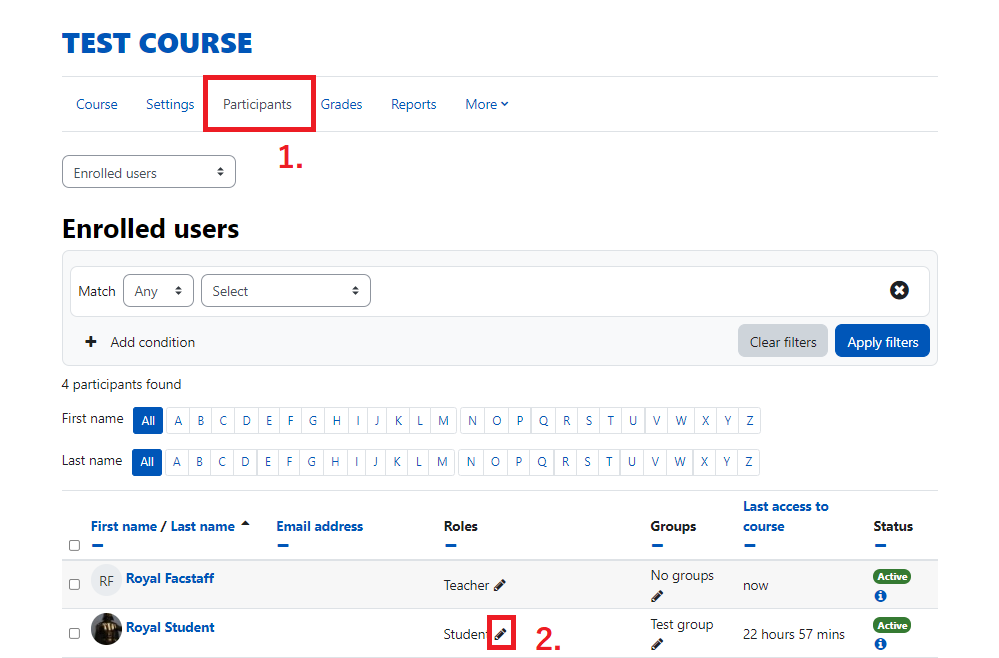999x658 pixels.
Task: Open the Match Any dropdown
Action: pos(158,290)
